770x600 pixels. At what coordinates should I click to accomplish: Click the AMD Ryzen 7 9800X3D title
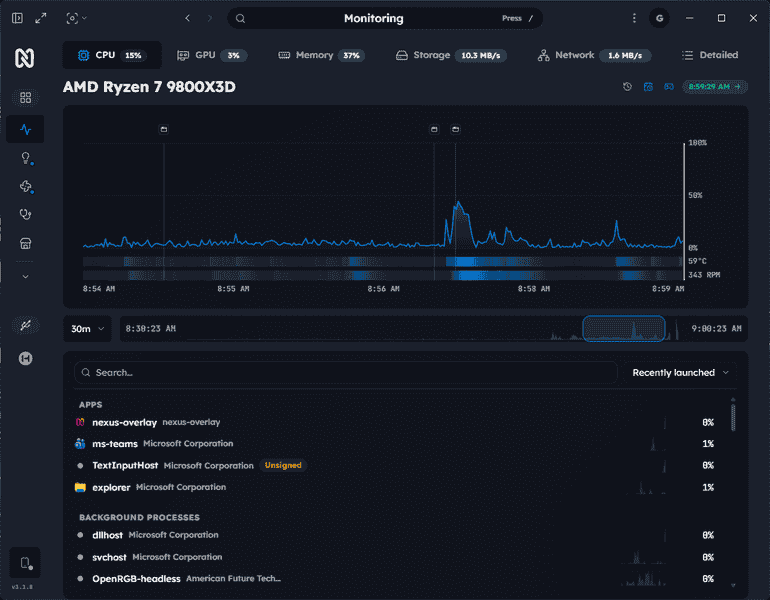tap(149, 87)
